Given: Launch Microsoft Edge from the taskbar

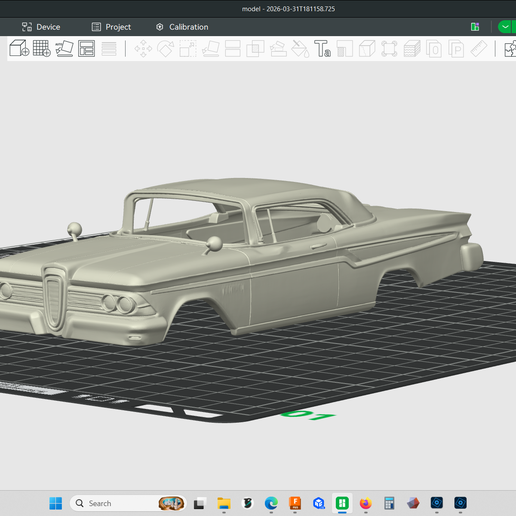Looking at the screenshot, I should point(271,503).
